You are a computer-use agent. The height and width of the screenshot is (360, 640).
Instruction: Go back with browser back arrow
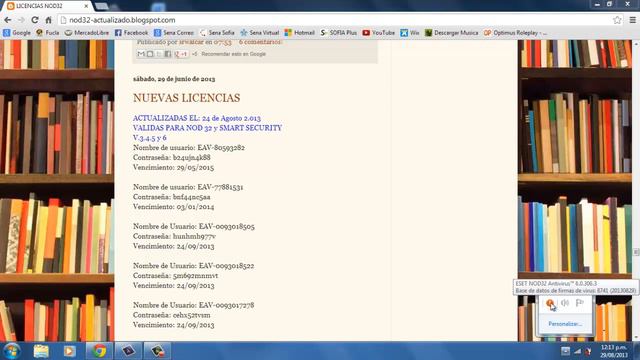click(8, 20)
